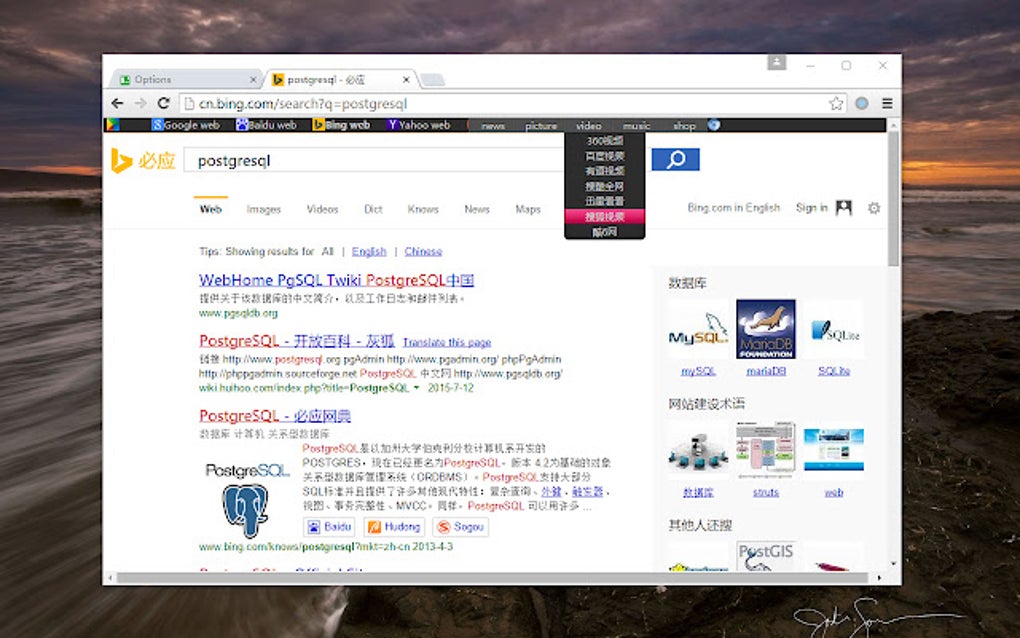Image resolution: width=1020 pixels, height=638 pixels.
Task: Click the round extension icon in toolbar
Action: 861,103
